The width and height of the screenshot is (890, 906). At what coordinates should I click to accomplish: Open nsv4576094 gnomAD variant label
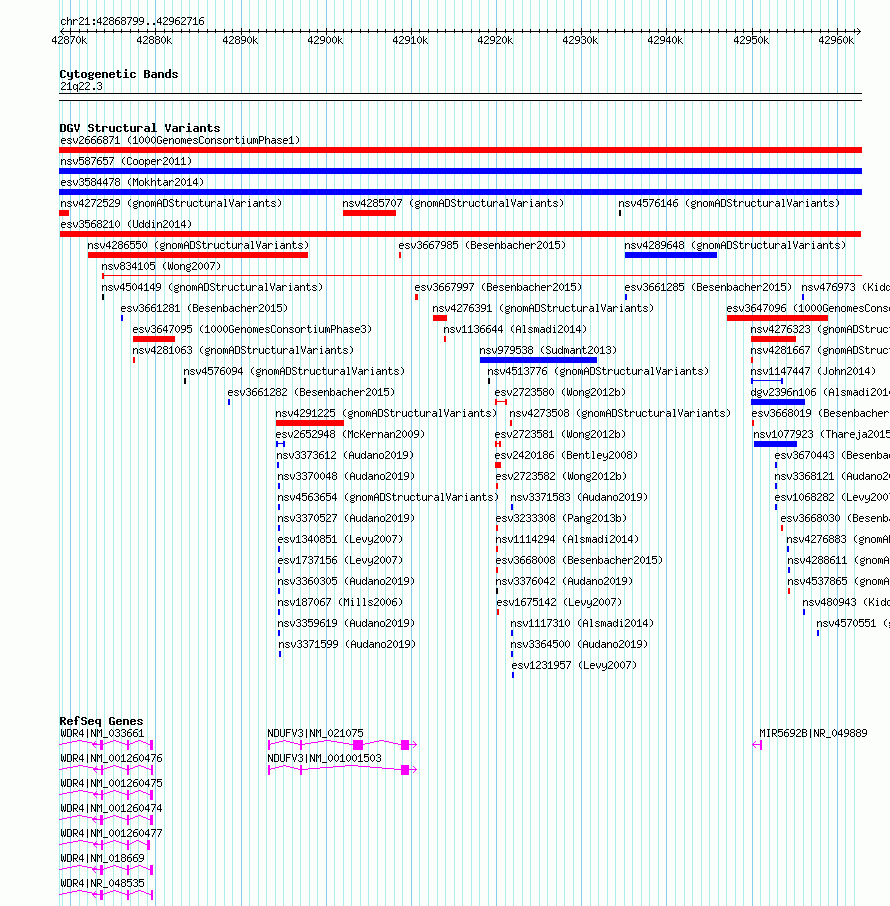click(294, 371)
